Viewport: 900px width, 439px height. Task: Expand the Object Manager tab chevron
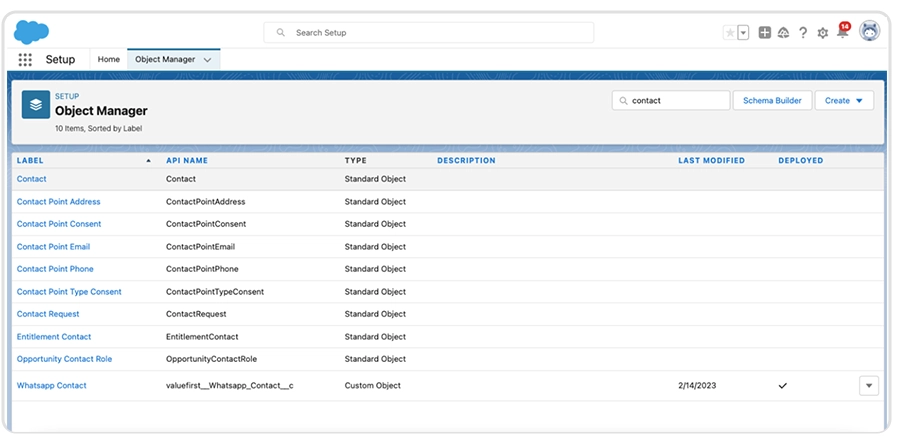[x=207, y=60]
